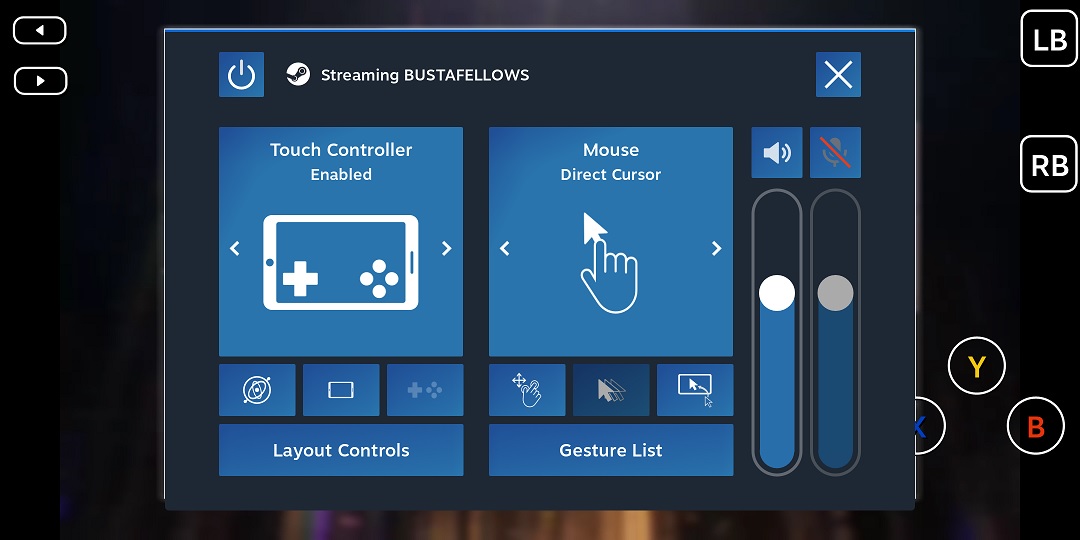
Task: Show previous touch controller mode
Action: point(235,248)
